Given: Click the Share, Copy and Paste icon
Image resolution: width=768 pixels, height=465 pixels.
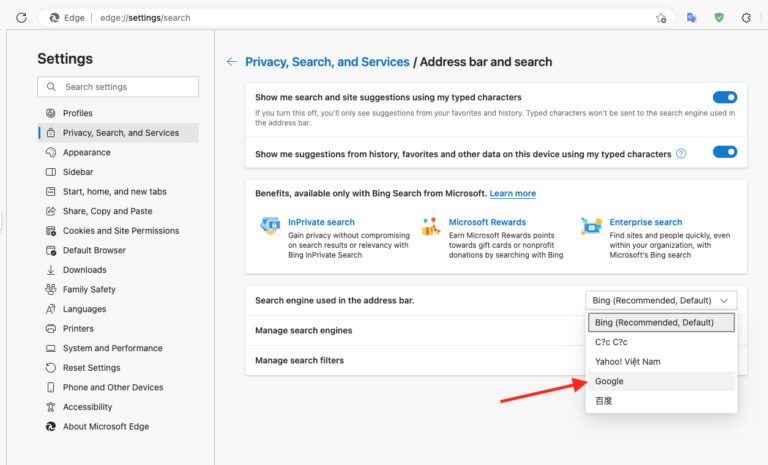Looking at the screenshot, I should click(50, 211).
